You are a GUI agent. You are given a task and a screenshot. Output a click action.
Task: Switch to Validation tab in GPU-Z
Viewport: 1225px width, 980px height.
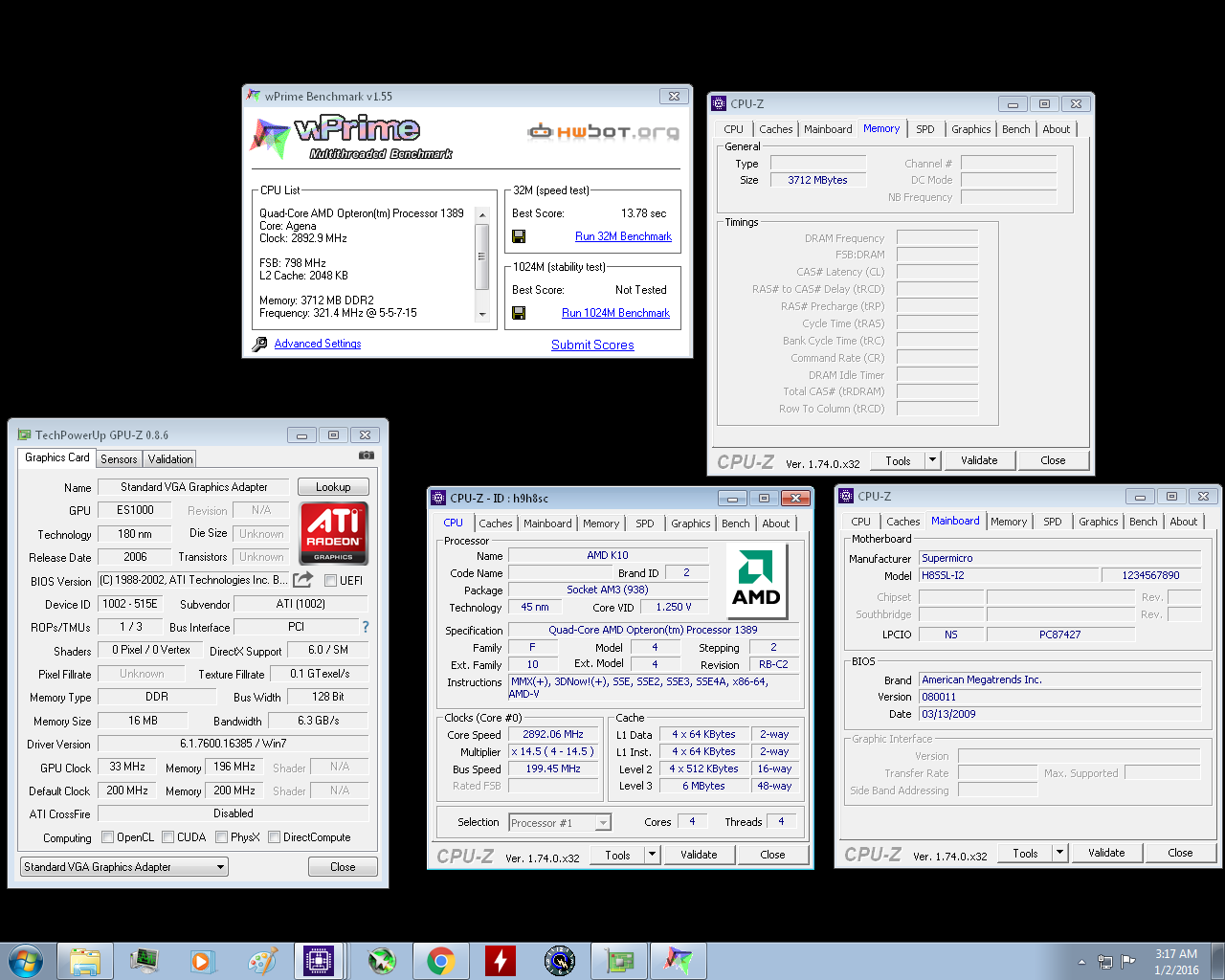click(170, 459)
